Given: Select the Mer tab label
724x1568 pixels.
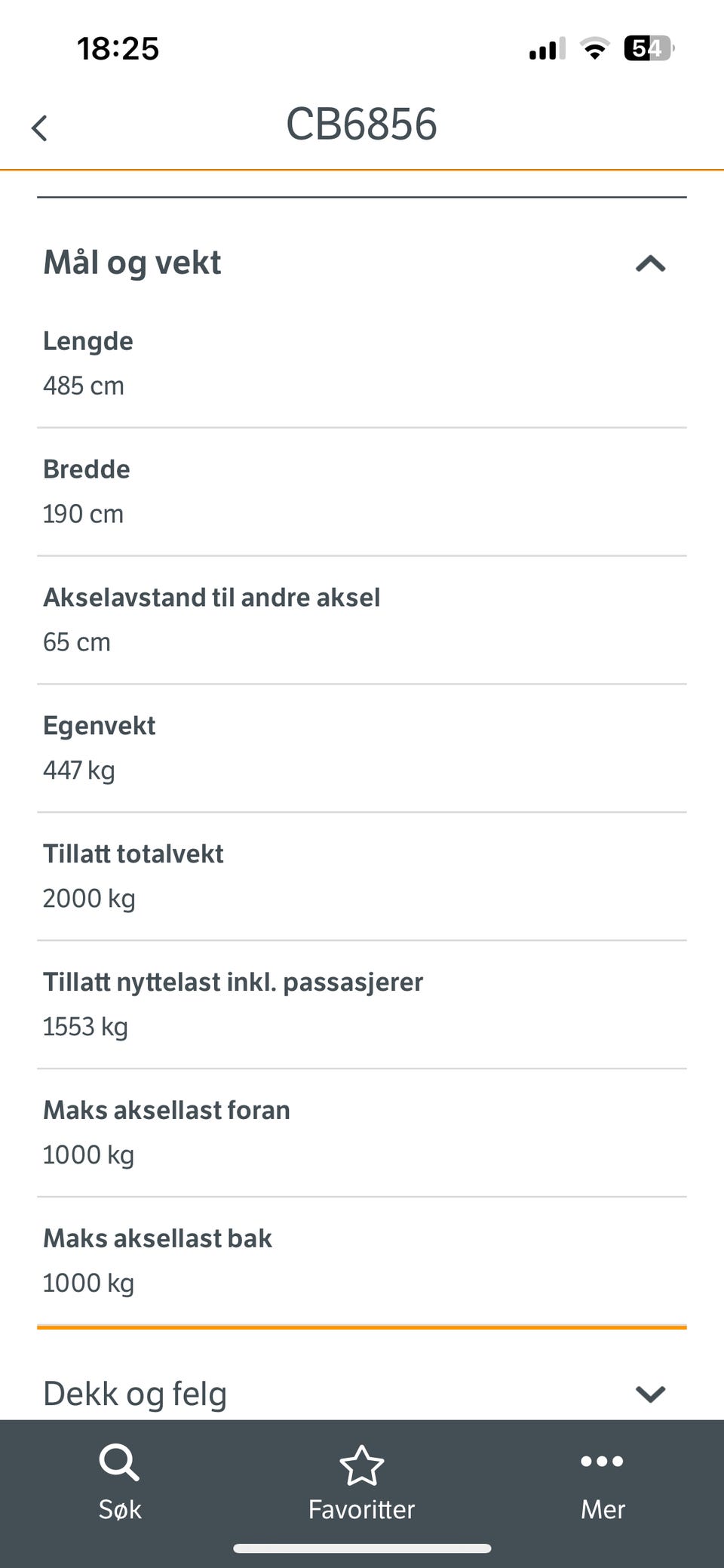Looking at the screenshot, I should 603,1509.
